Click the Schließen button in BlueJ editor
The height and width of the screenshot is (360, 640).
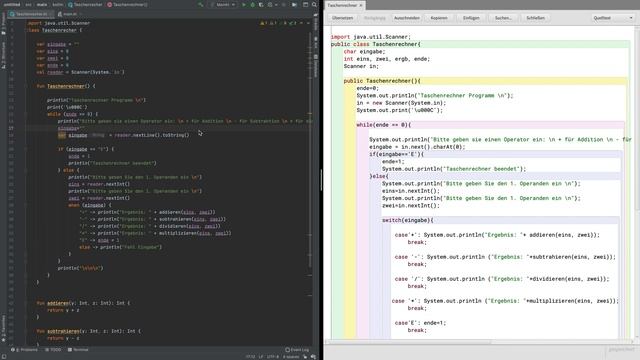pyautogui.click(x=535, y=18)
